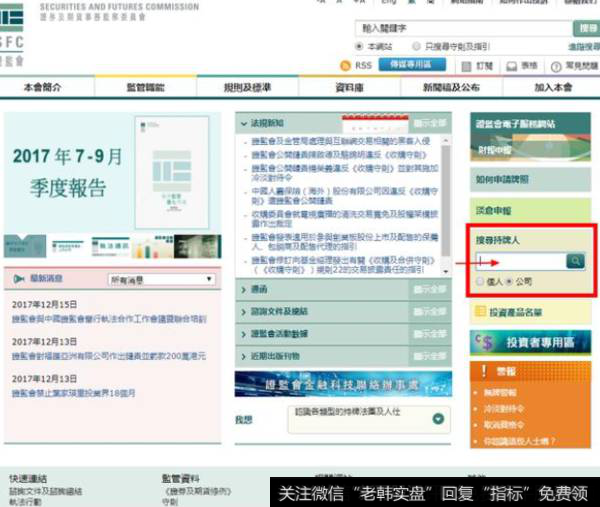Click the 訂閱 subscription icon
600x507 pixels.
(x=466, y=67)
